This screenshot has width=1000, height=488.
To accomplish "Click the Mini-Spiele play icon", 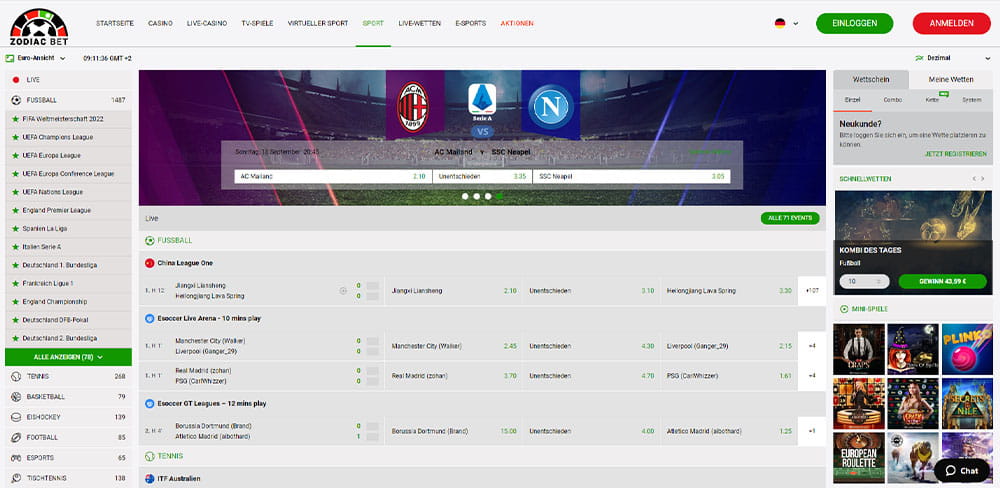I will click(844, 309).
